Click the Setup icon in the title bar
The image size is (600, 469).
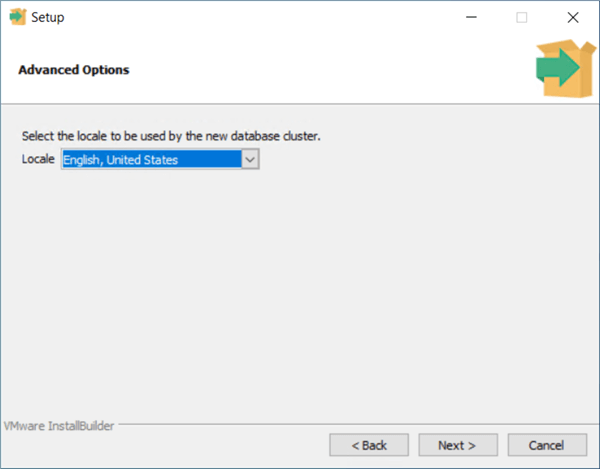point(17,17)
